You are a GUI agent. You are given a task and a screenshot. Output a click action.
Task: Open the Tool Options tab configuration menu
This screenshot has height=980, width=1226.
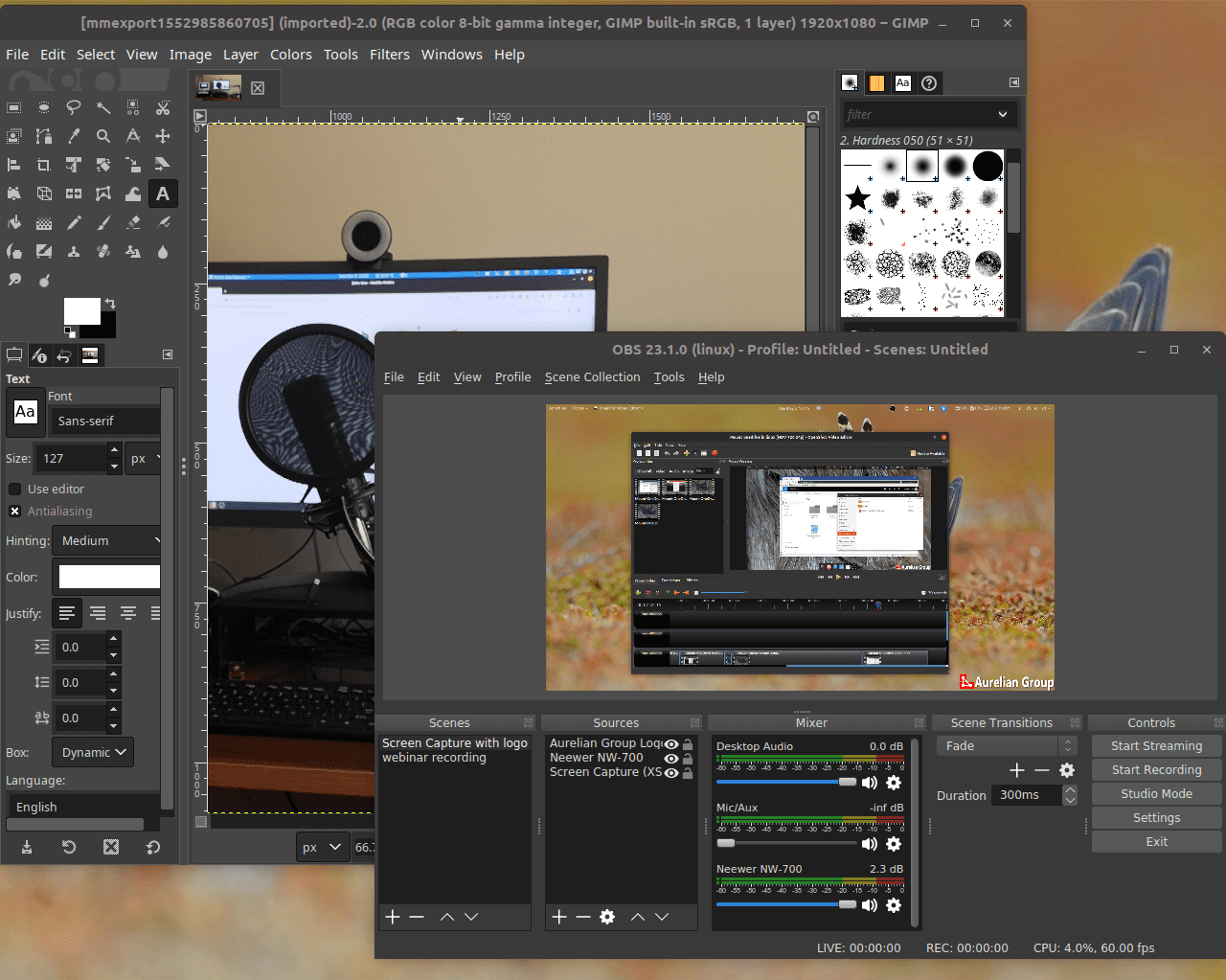[168, 354]
